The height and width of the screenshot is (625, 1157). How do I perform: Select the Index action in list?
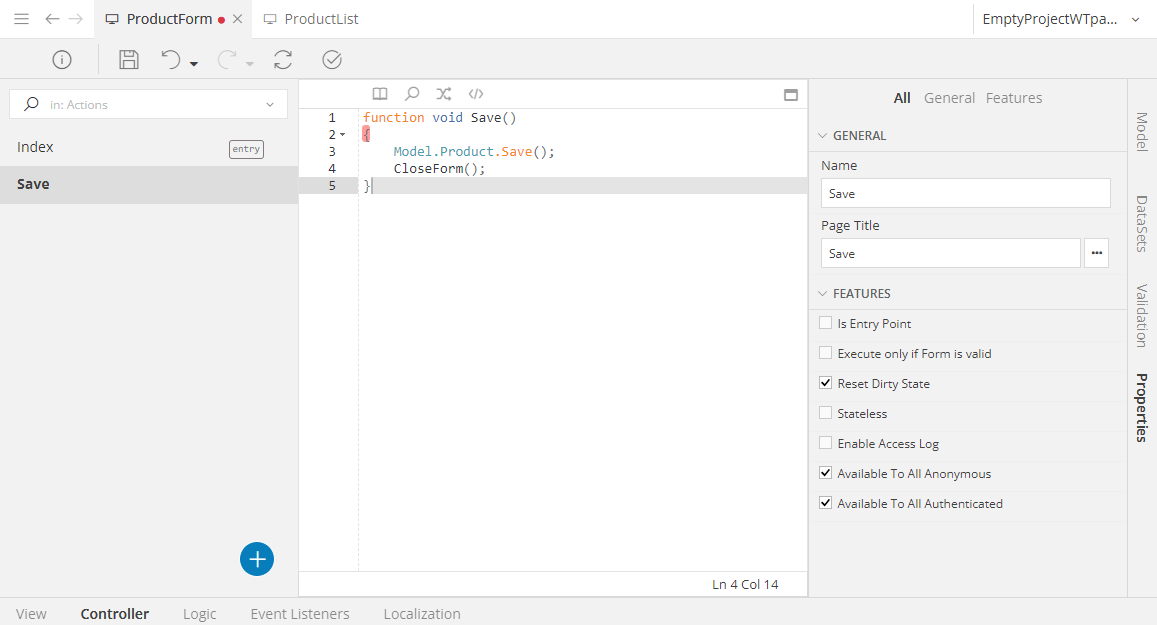(x=36, y=147)
